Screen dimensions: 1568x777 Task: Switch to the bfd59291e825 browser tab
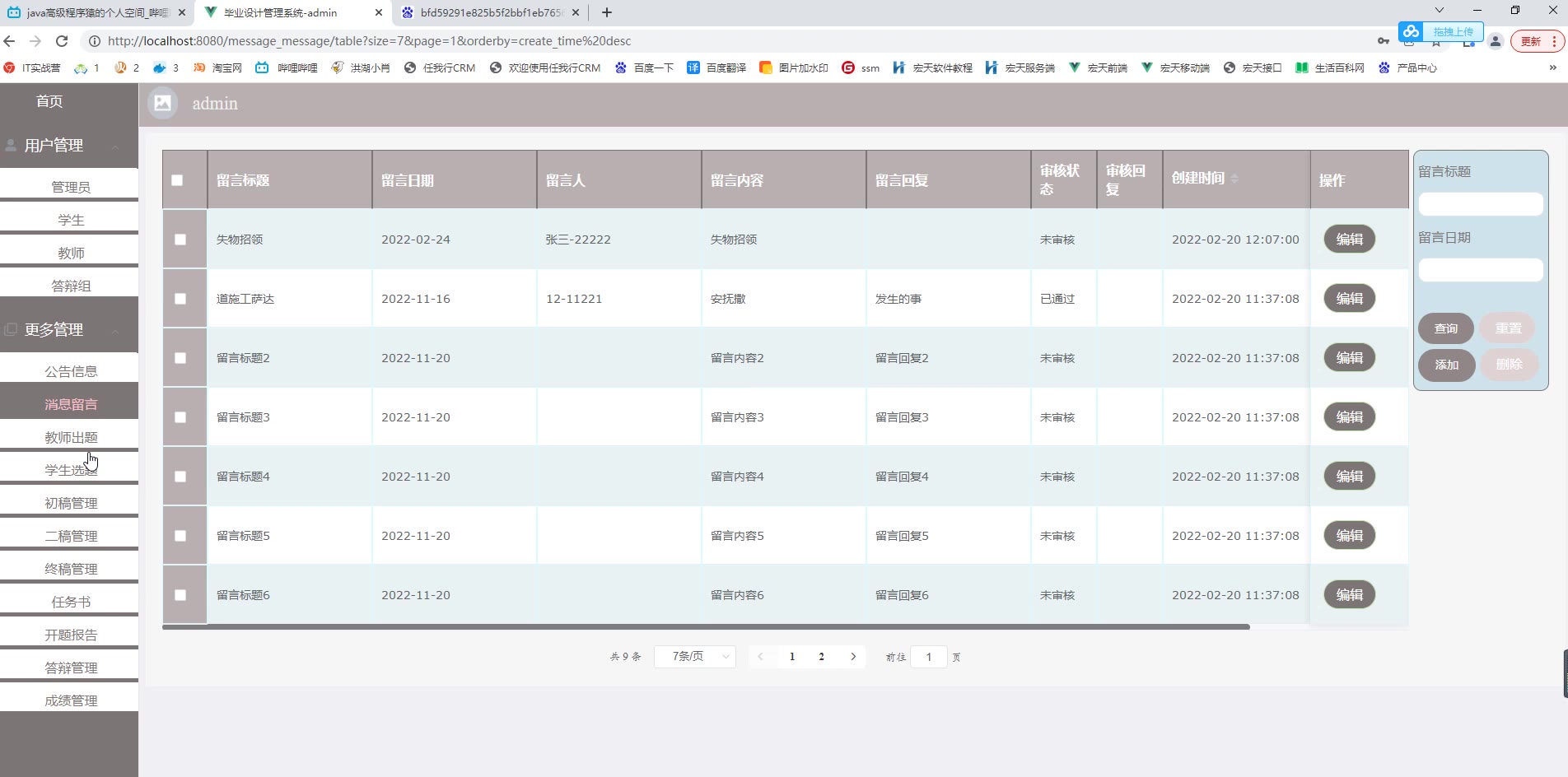491,12
